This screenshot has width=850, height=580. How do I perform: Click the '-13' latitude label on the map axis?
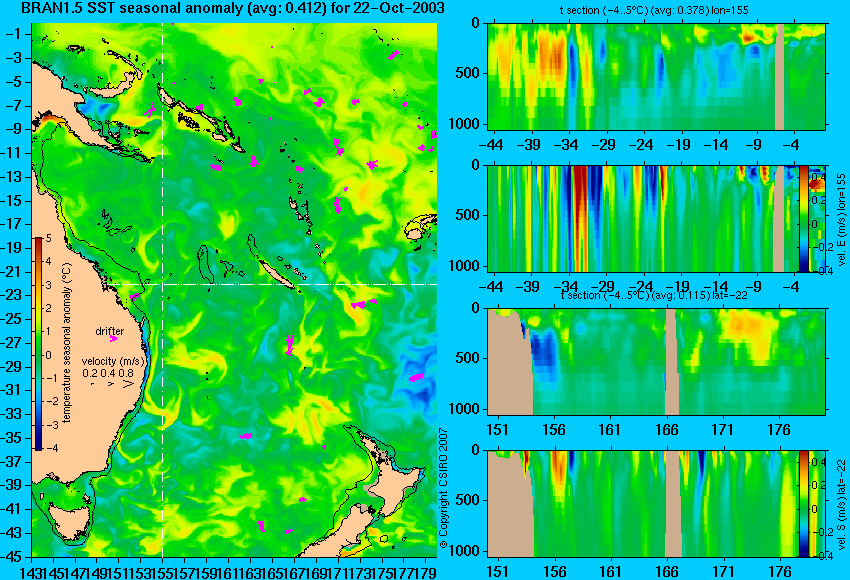[13, 177]
